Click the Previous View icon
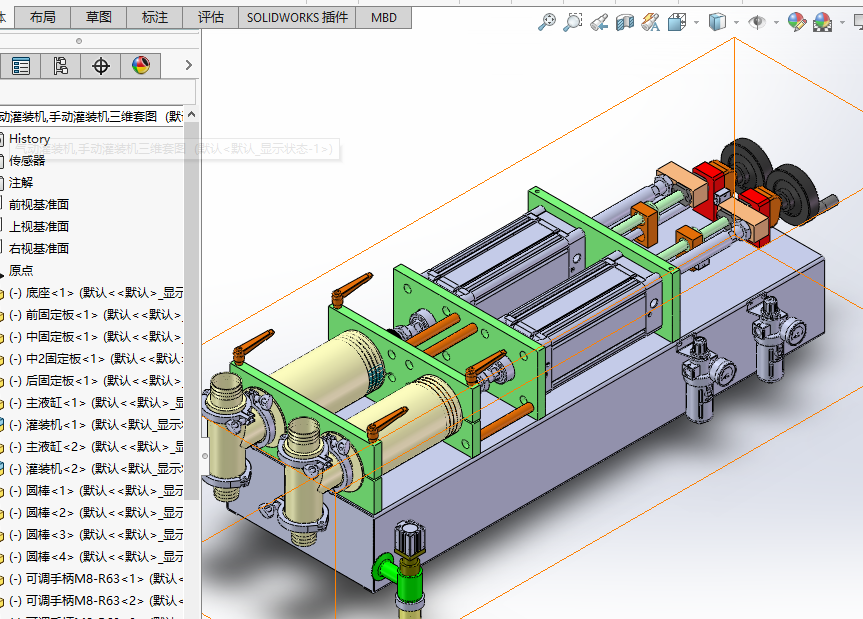 pyautogui.click(x=599, y=21)
